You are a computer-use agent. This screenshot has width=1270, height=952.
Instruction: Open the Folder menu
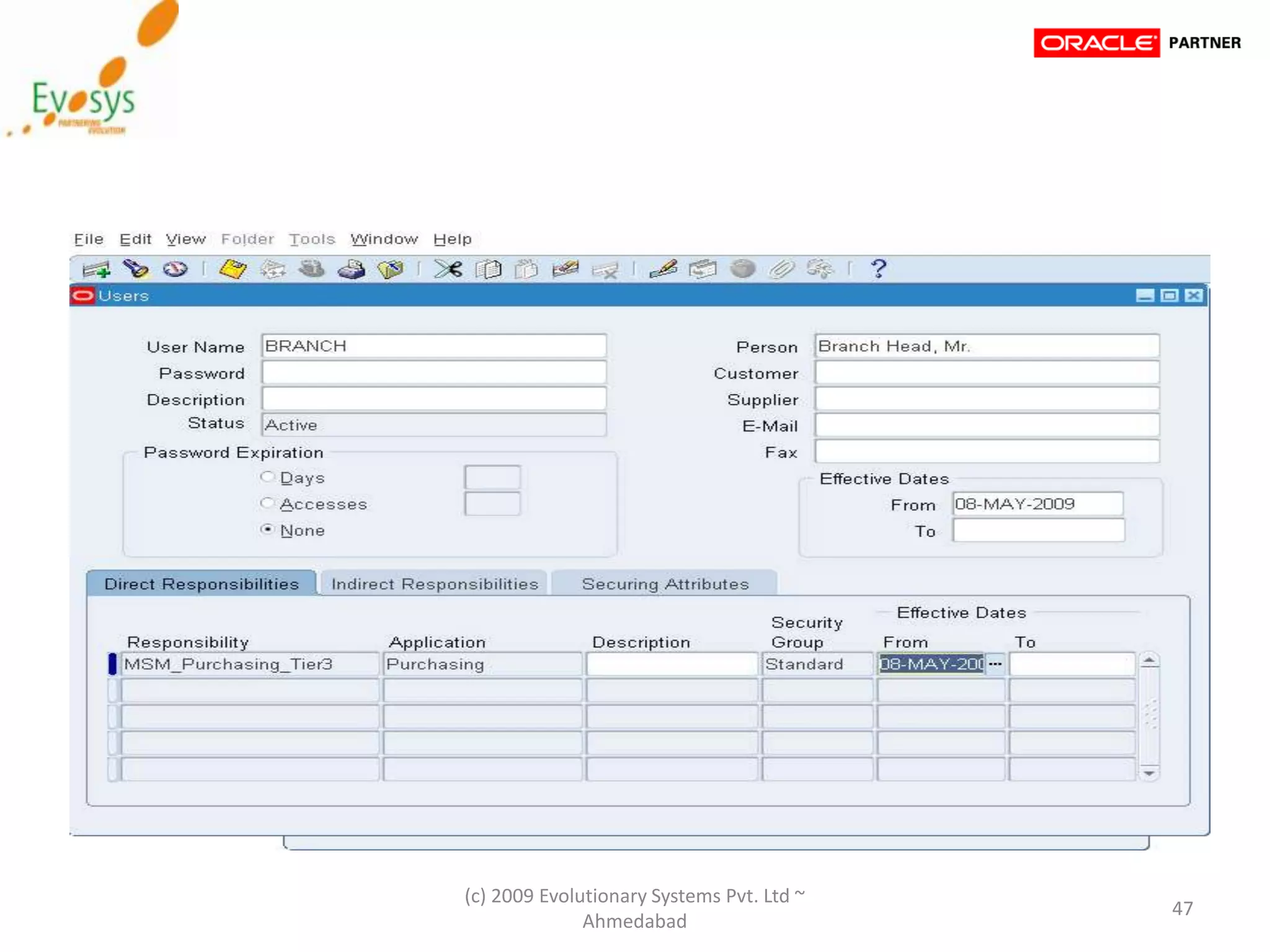pyautogui.click(x=247, y=239)
